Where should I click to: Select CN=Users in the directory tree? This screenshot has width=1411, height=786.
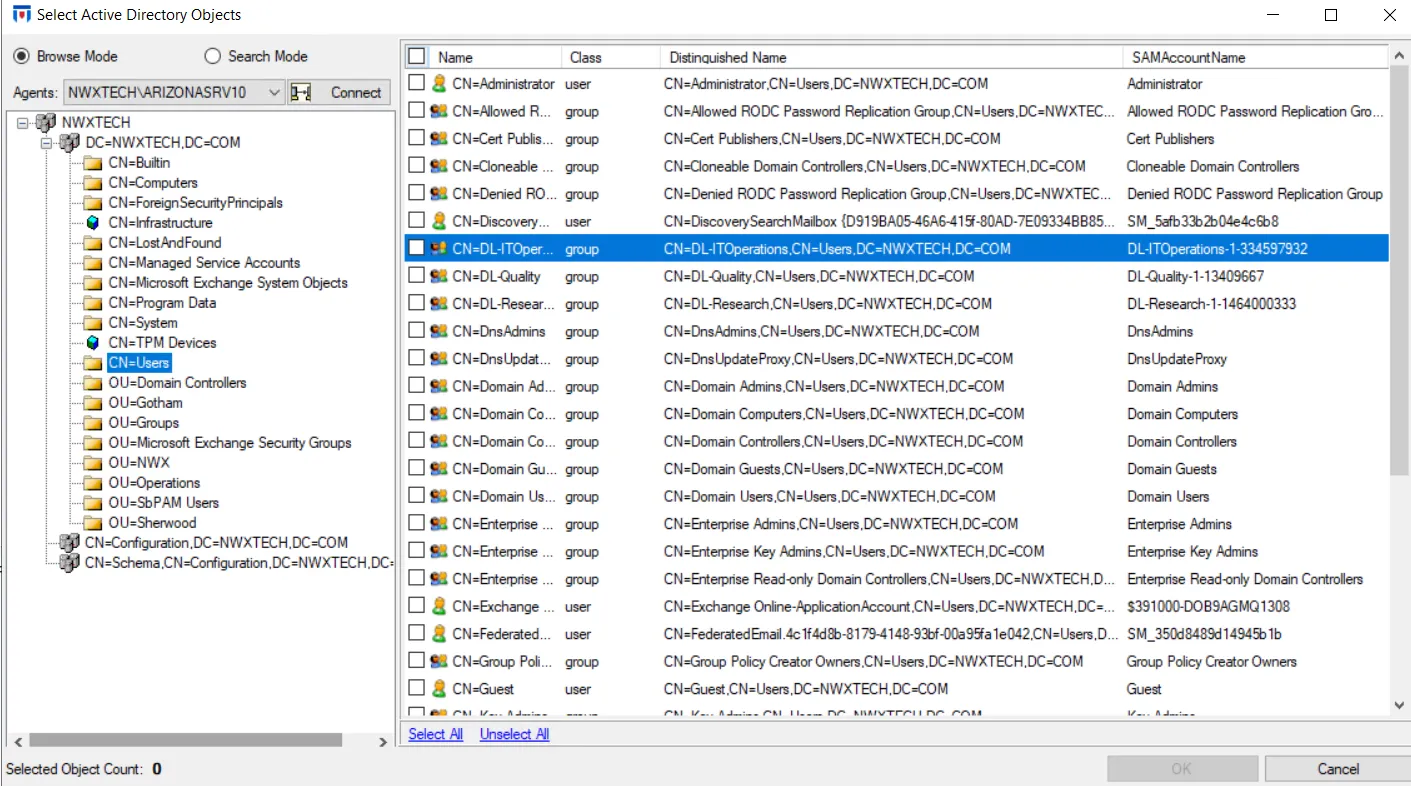click(139, 363)
